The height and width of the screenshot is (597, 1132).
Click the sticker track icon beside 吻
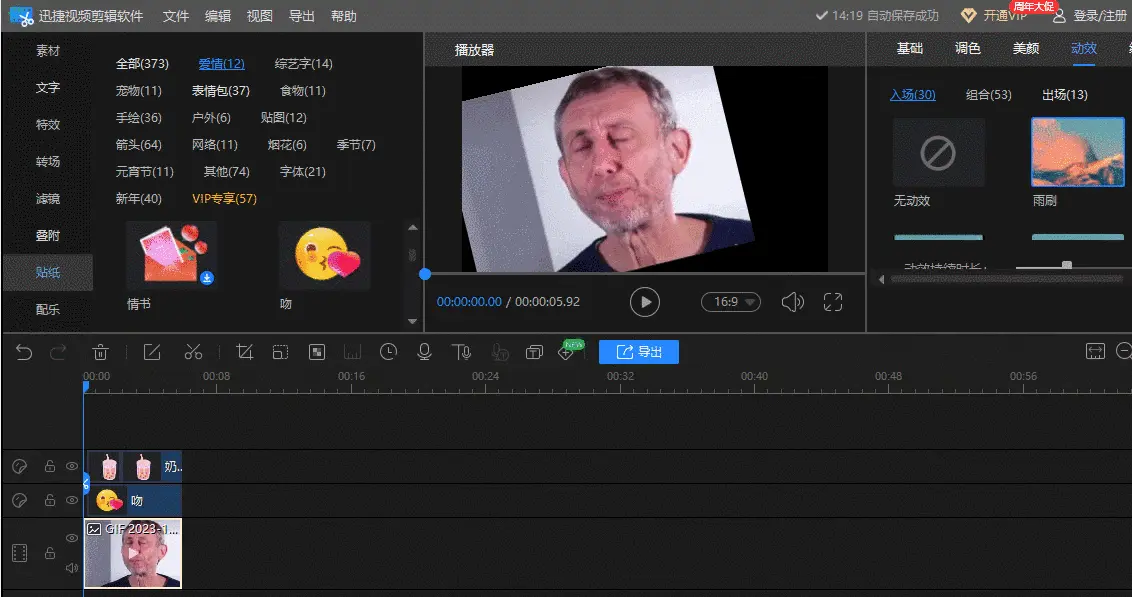19,500
